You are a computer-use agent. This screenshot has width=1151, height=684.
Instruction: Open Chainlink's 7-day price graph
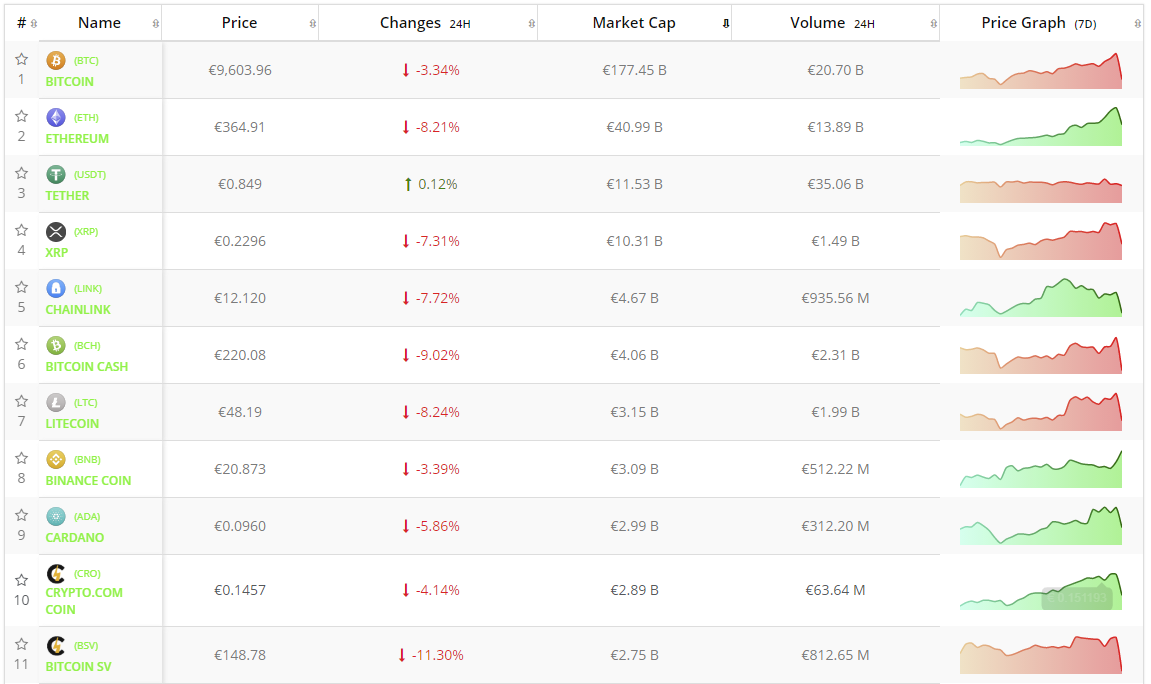1040,299
